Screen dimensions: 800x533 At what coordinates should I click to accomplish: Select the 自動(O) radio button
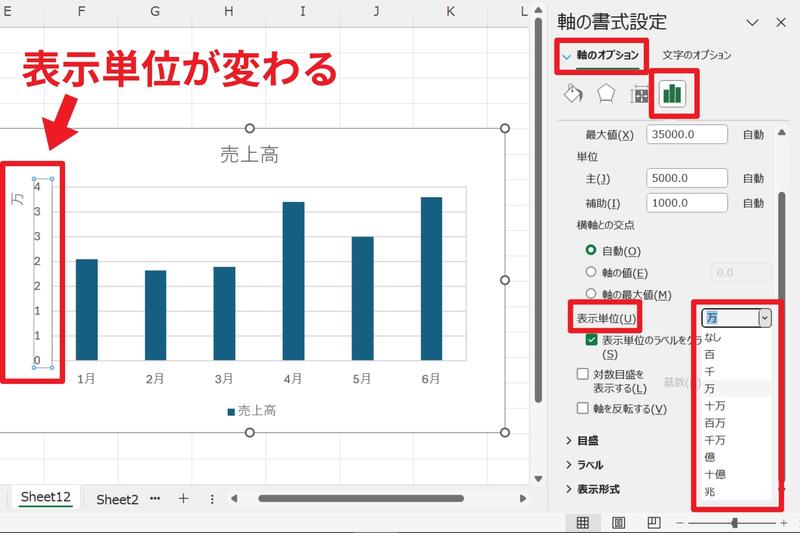tap(591, 250)
